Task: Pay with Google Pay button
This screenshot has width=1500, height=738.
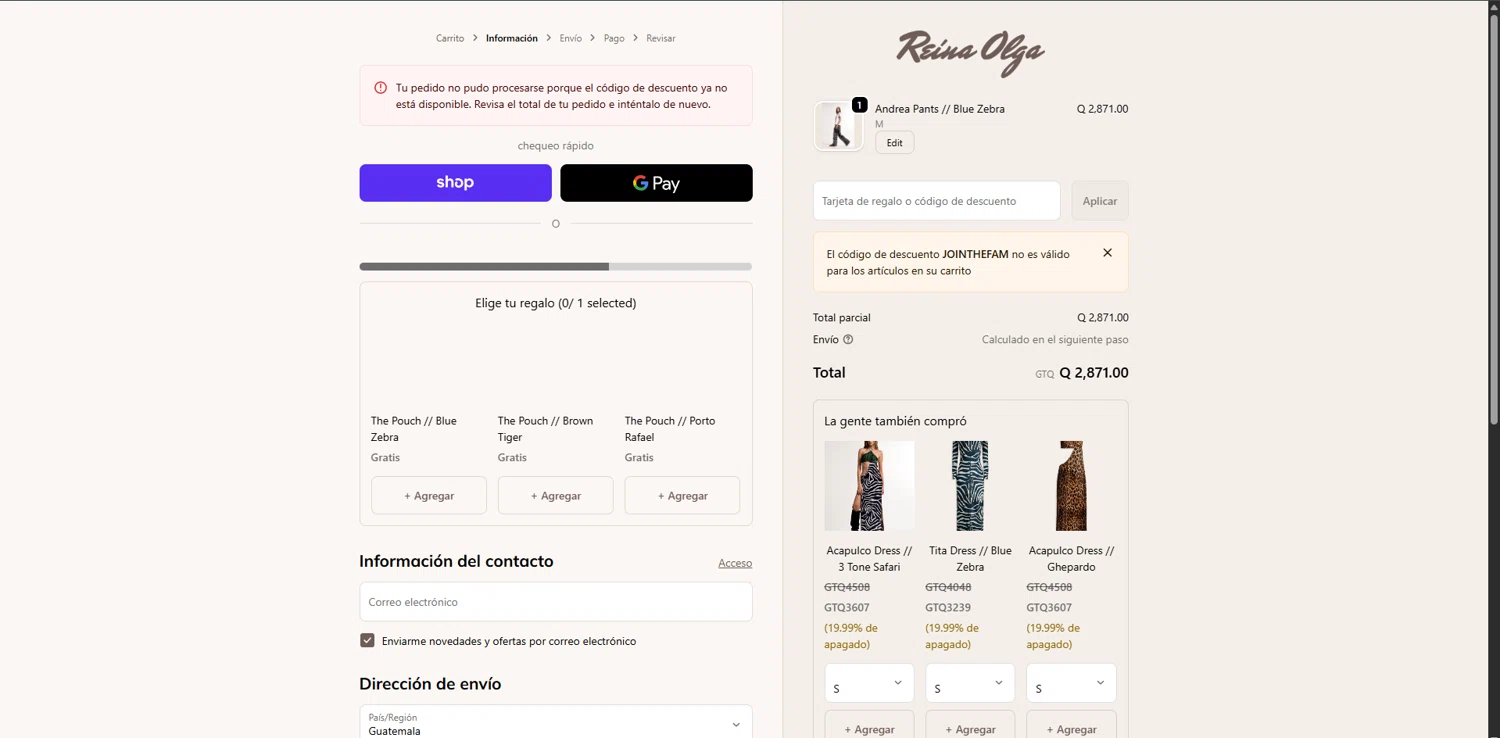Action: click(656, 183)
